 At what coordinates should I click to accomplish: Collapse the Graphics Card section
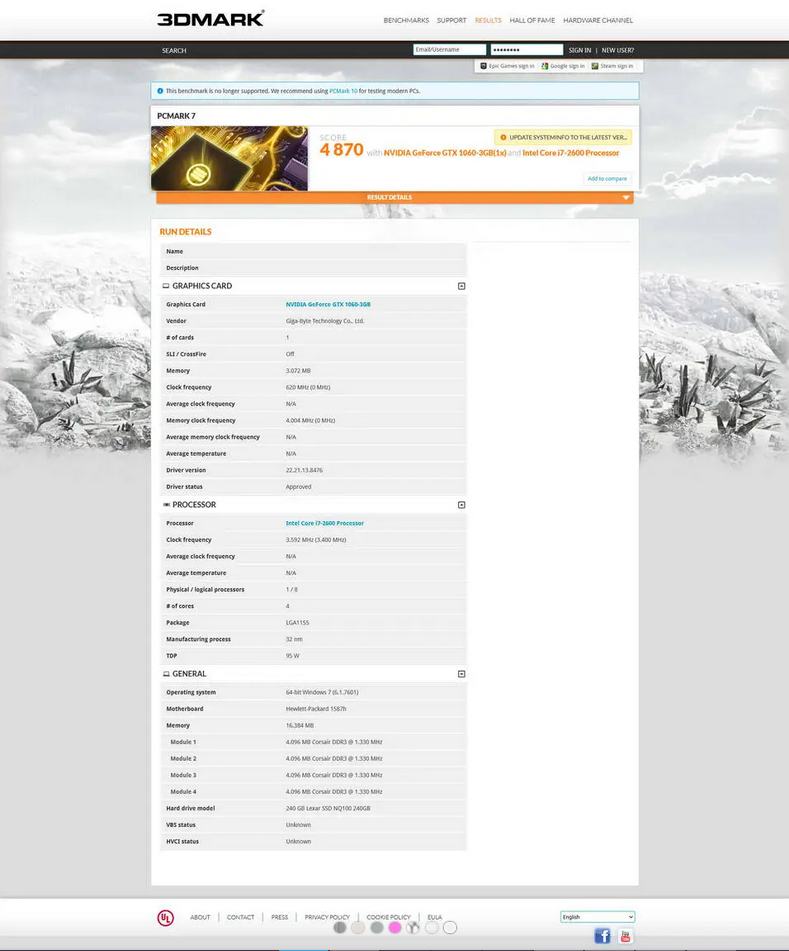click(462, 286)
